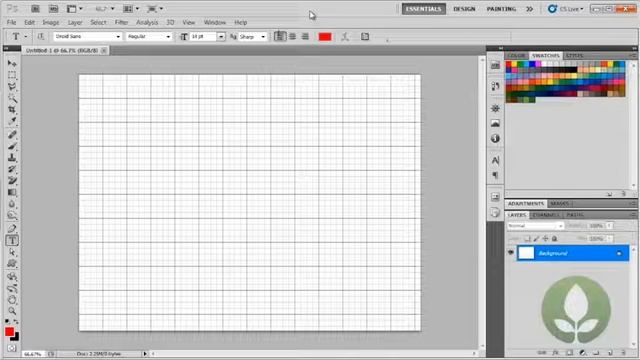Toggle text orientation icon in options bar
The image size is (640, 360).
[41, 37]
